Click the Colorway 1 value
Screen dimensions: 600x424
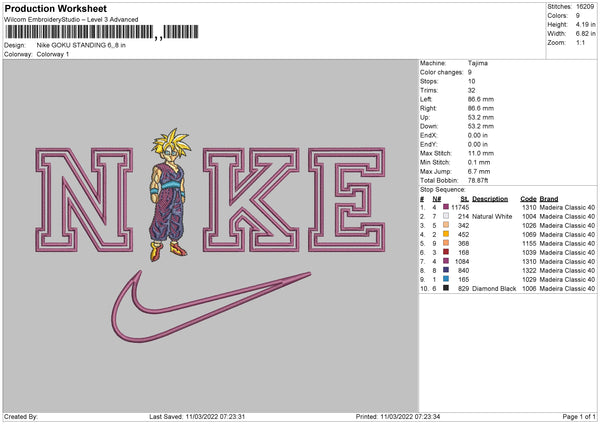(x=53, y=54)
